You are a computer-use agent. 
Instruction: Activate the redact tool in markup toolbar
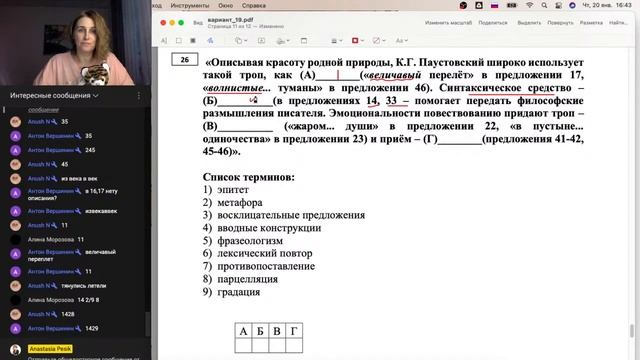(193, 41)
